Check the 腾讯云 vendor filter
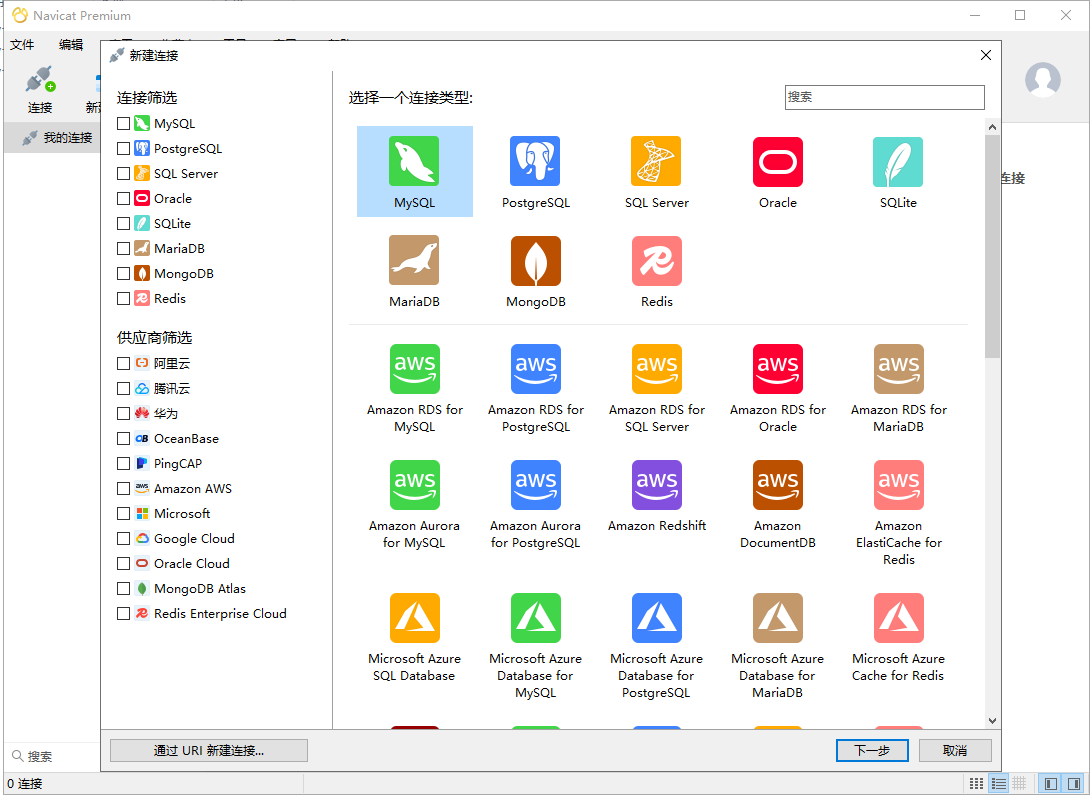Image resolution: width=1092 pixels, height=798 pixels. [123, 389]
